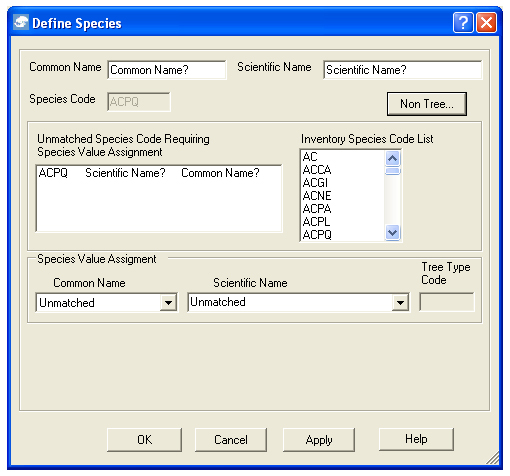Click the resize grip in dialog corner

pyautogui.click(x=492, y=458)
